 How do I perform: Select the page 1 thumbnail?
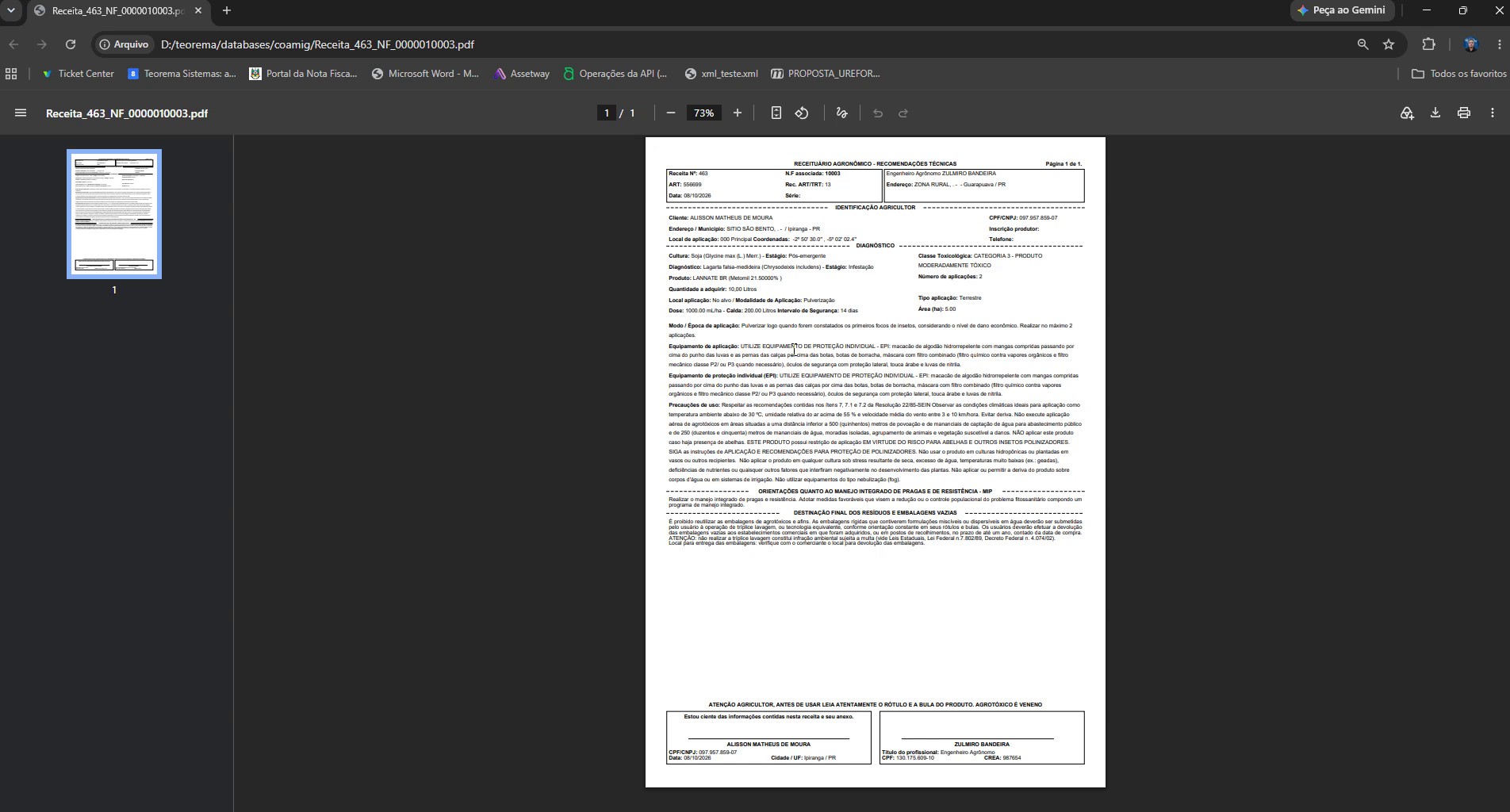tap(114, 214)
